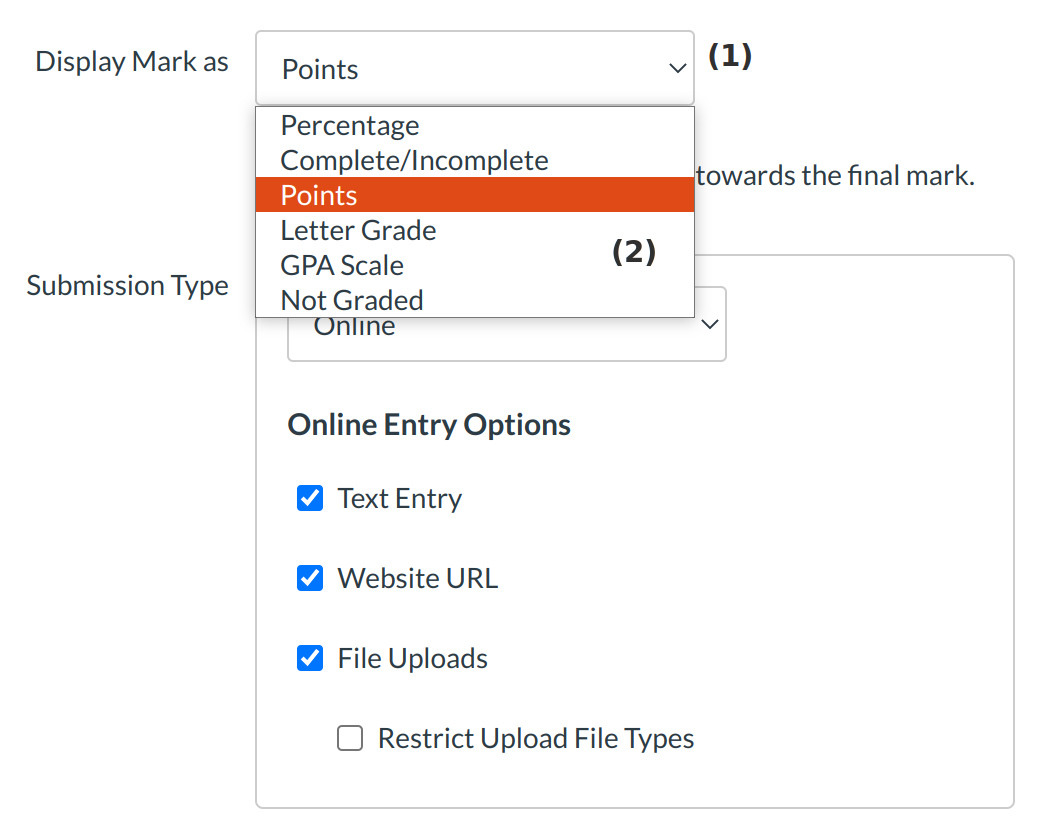Toggle the Website URL checkbox

(x=310, y=578)
